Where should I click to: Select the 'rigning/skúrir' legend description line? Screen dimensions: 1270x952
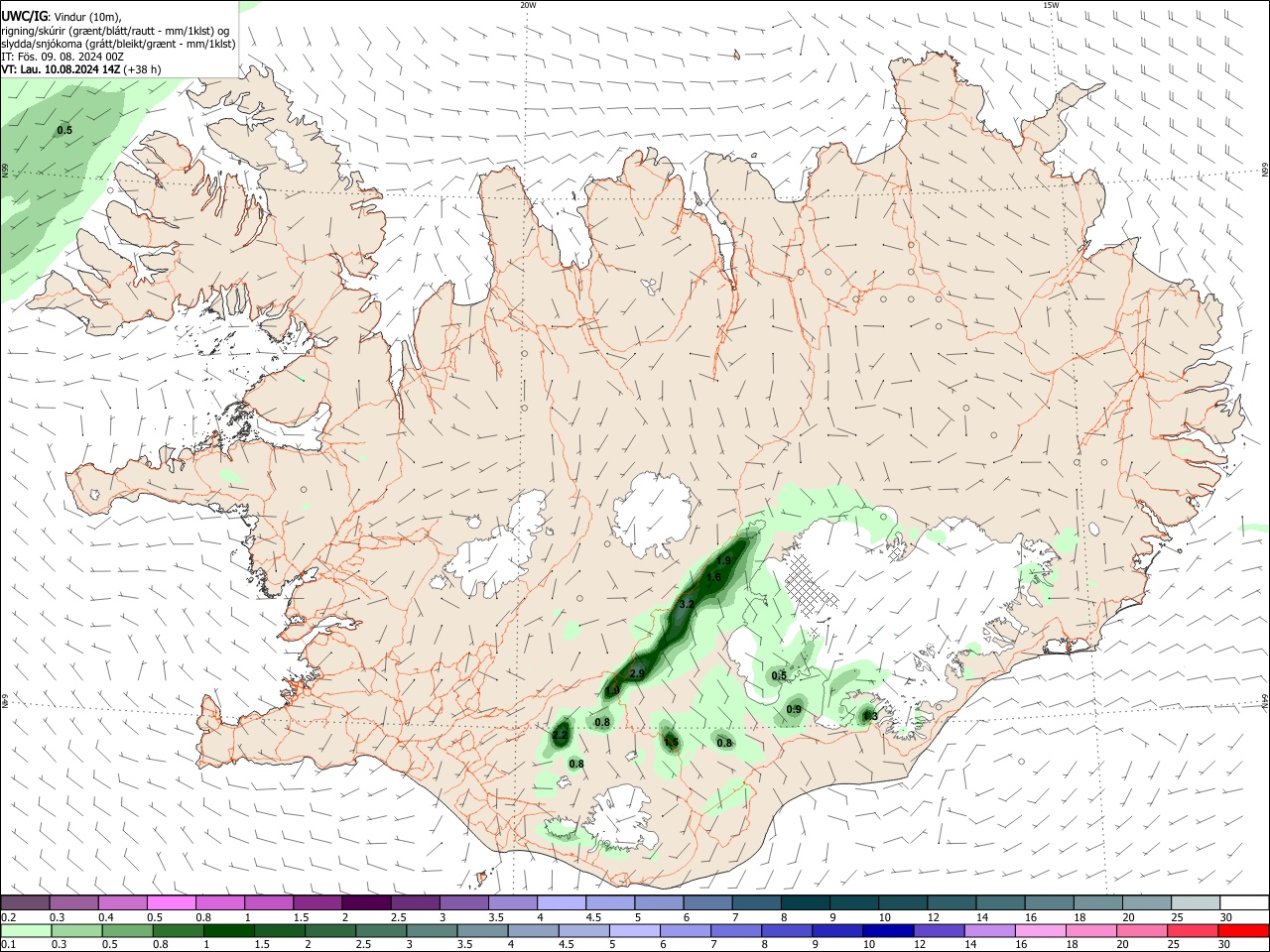115,31
